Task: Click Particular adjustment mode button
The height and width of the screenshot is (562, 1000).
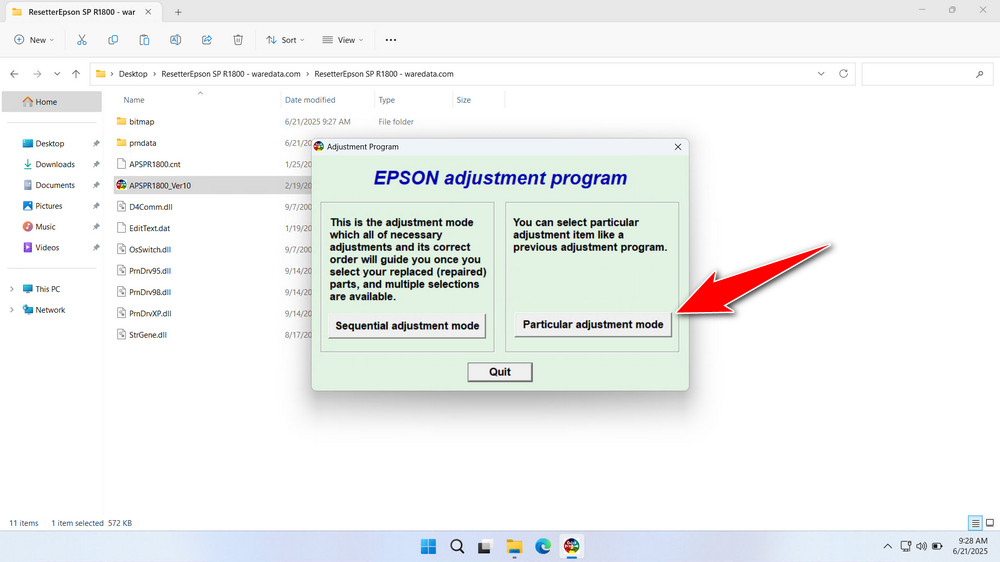Action: pyautogui.click(x=592, y=325)
